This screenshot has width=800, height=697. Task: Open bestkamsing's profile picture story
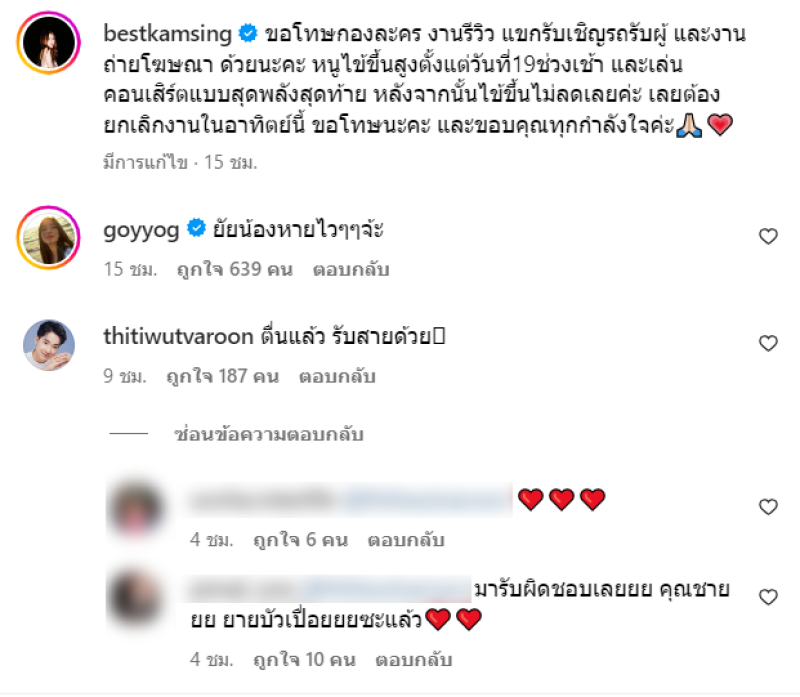tap(48, 42)
